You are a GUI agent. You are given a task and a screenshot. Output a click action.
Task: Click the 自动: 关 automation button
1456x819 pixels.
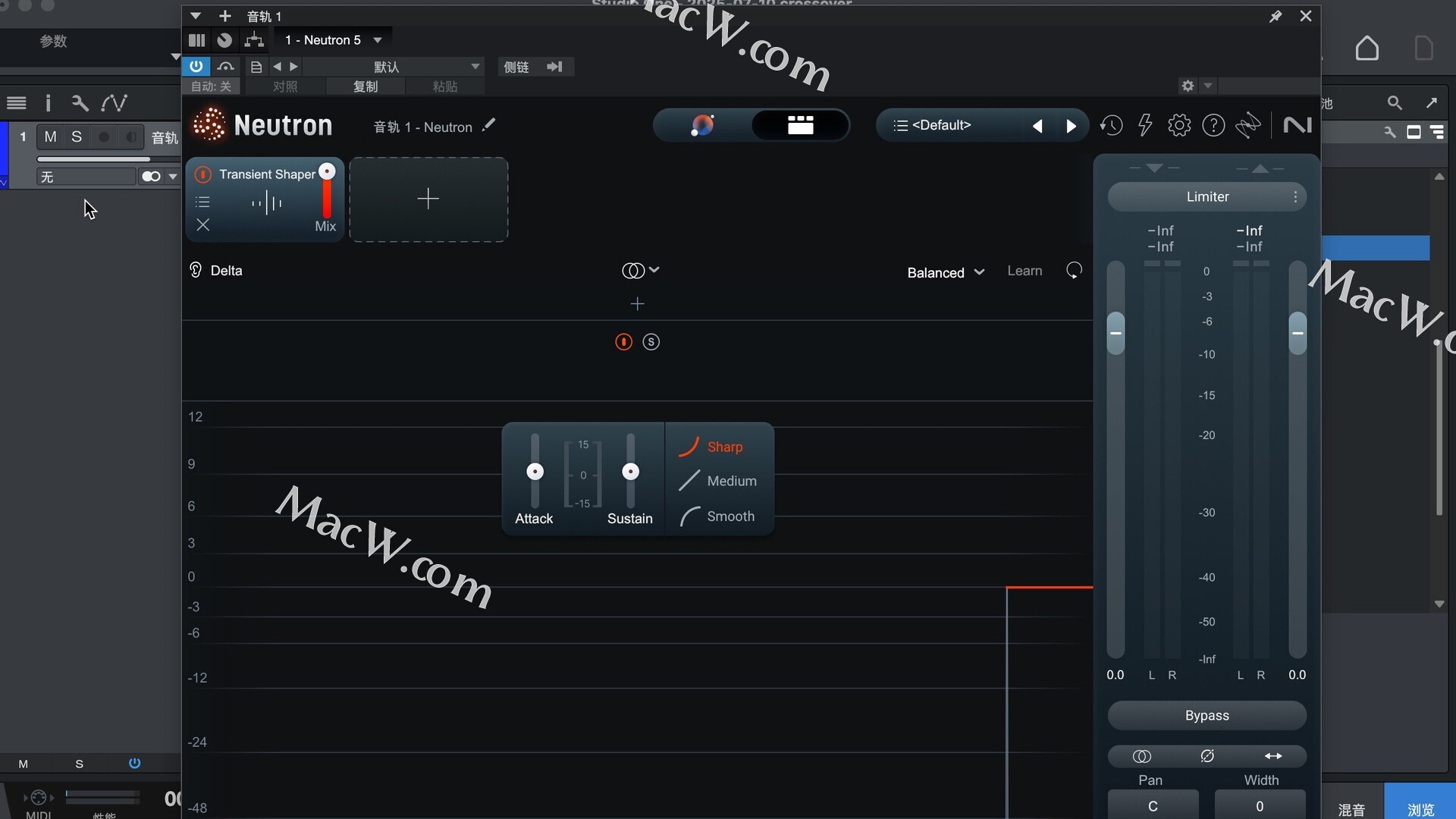[211, 86]
